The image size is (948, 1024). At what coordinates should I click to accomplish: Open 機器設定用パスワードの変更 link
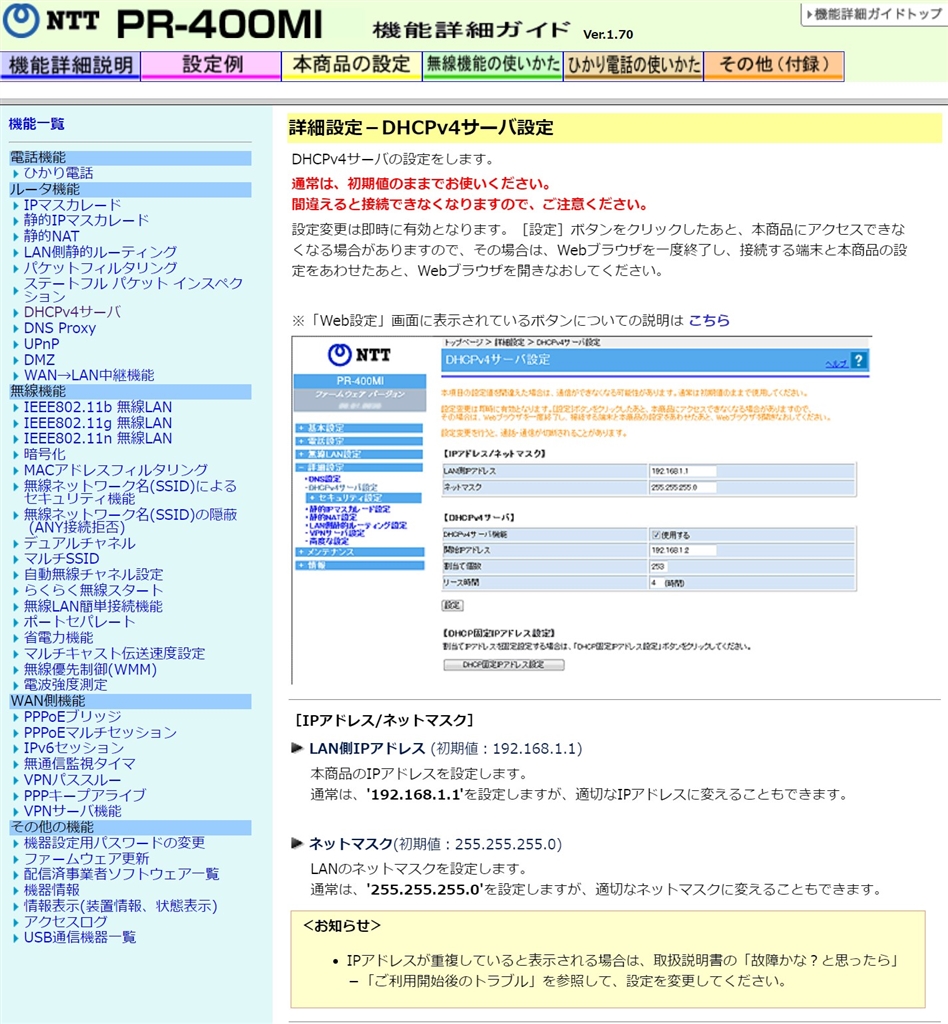pyautogui.click(x=114, y=842)
